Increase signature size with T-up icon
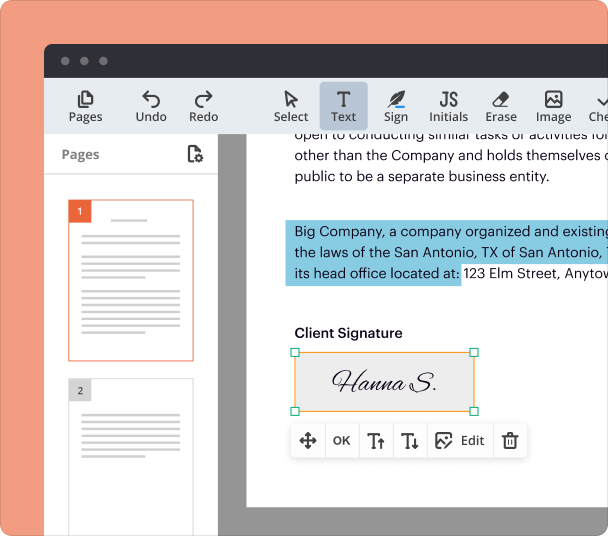This screenshot has width=608, height=536. (x=376, y=441)
